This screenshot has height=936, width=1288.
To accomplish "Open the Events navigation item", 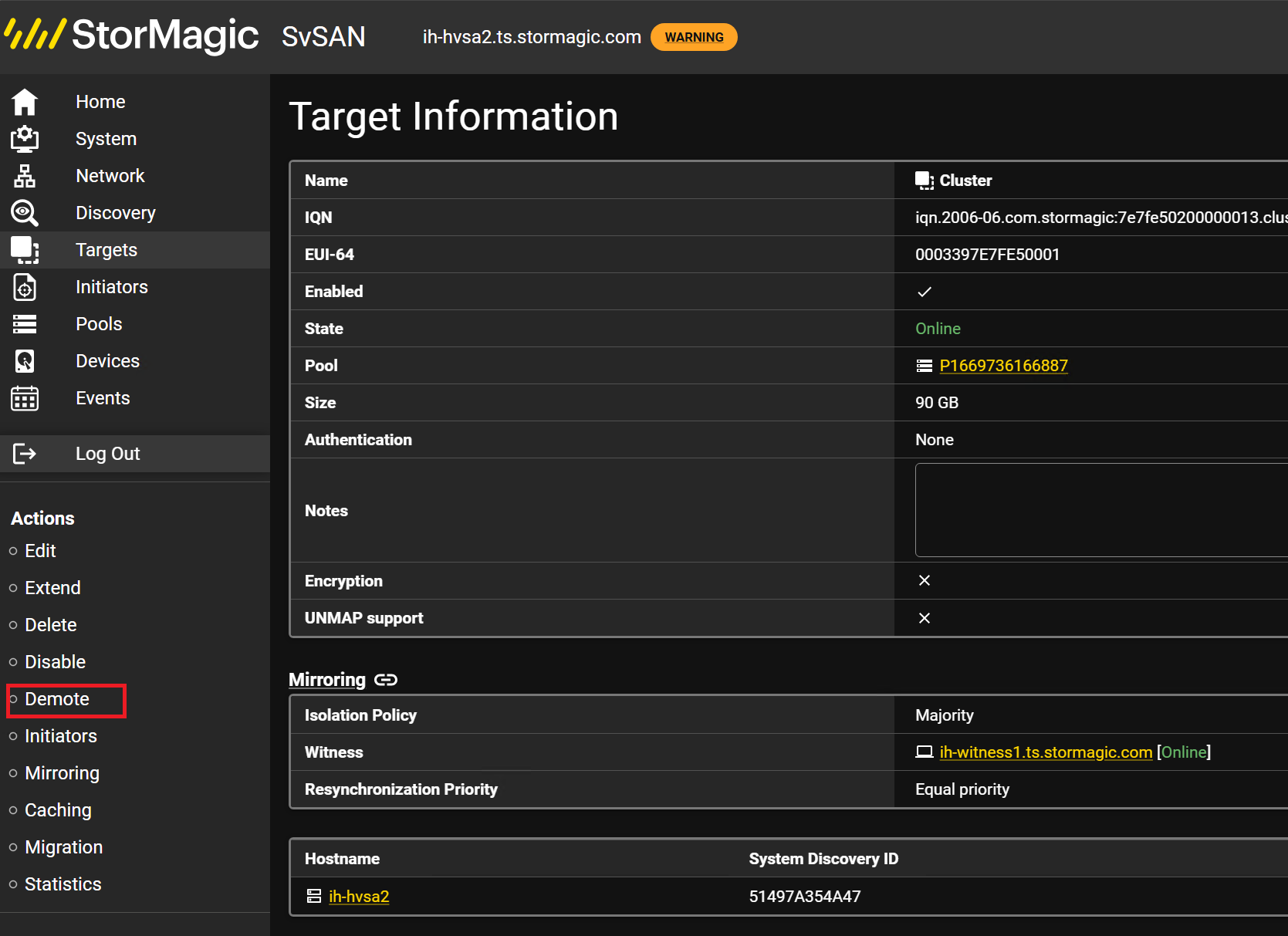I will click(103, 398).
